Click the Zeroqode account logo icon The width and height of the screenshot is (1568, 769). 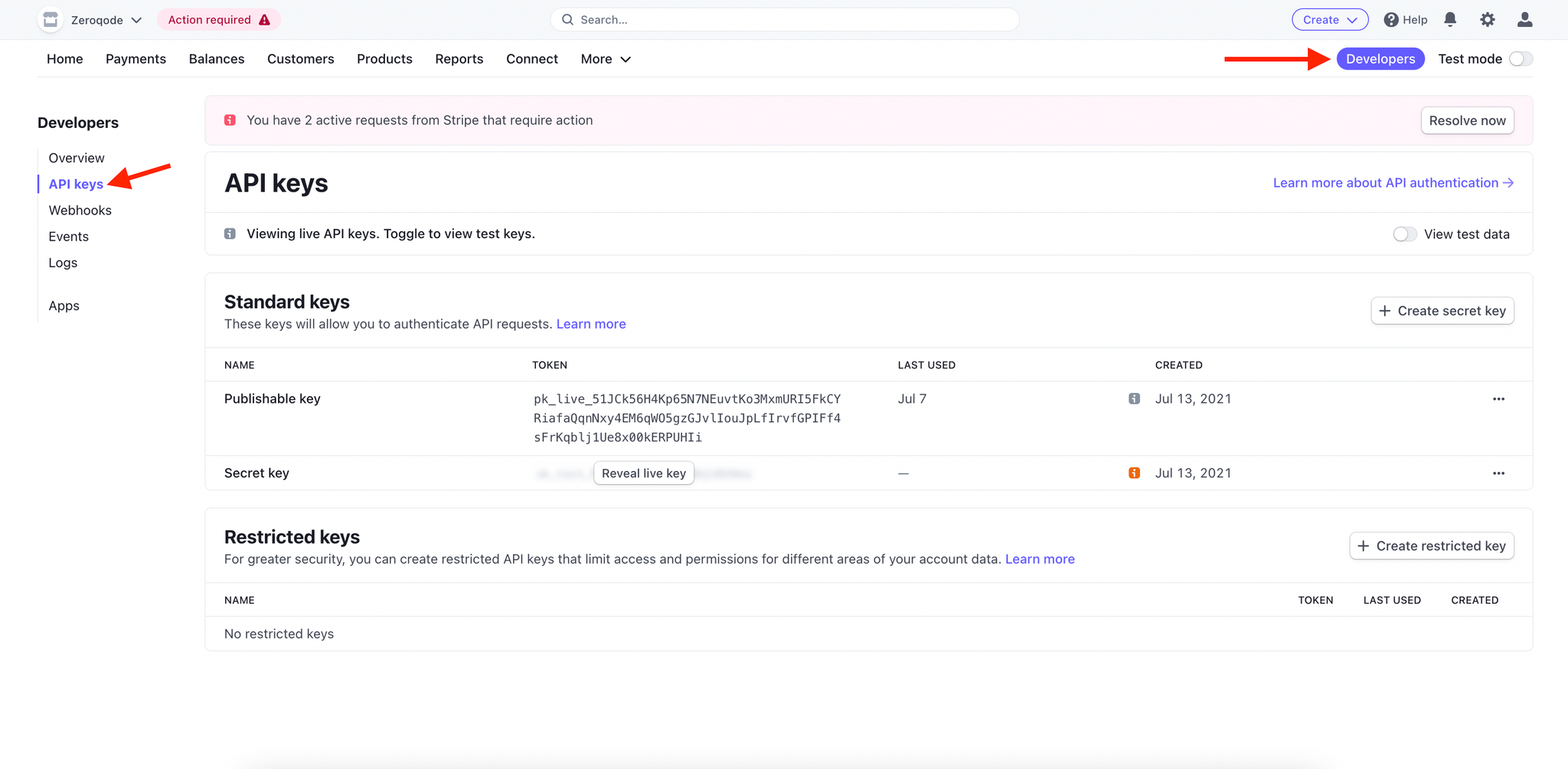(x=51, y=20)
